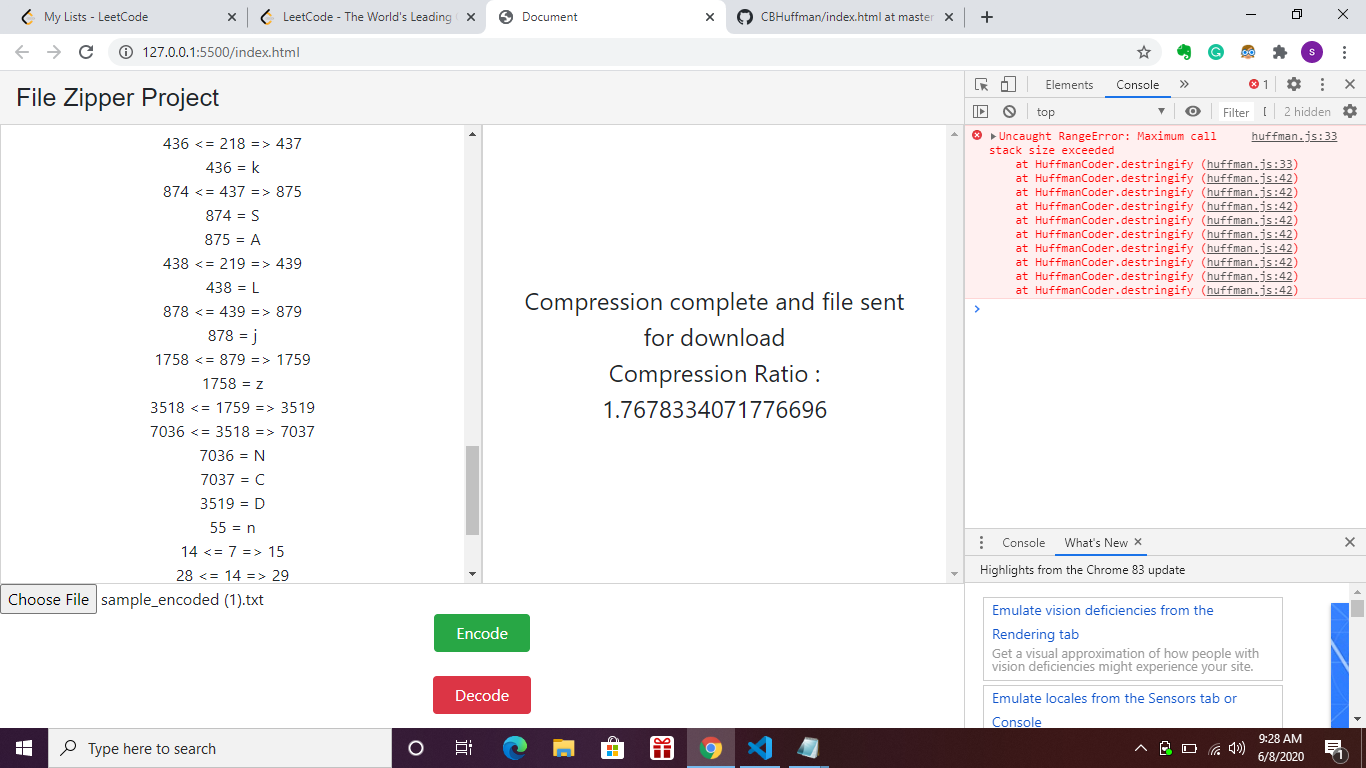The width and height of the screenshot is (1366, 768).
Task: Show the console sidebar
Action: pyautogui.click(x=981, y=112)
